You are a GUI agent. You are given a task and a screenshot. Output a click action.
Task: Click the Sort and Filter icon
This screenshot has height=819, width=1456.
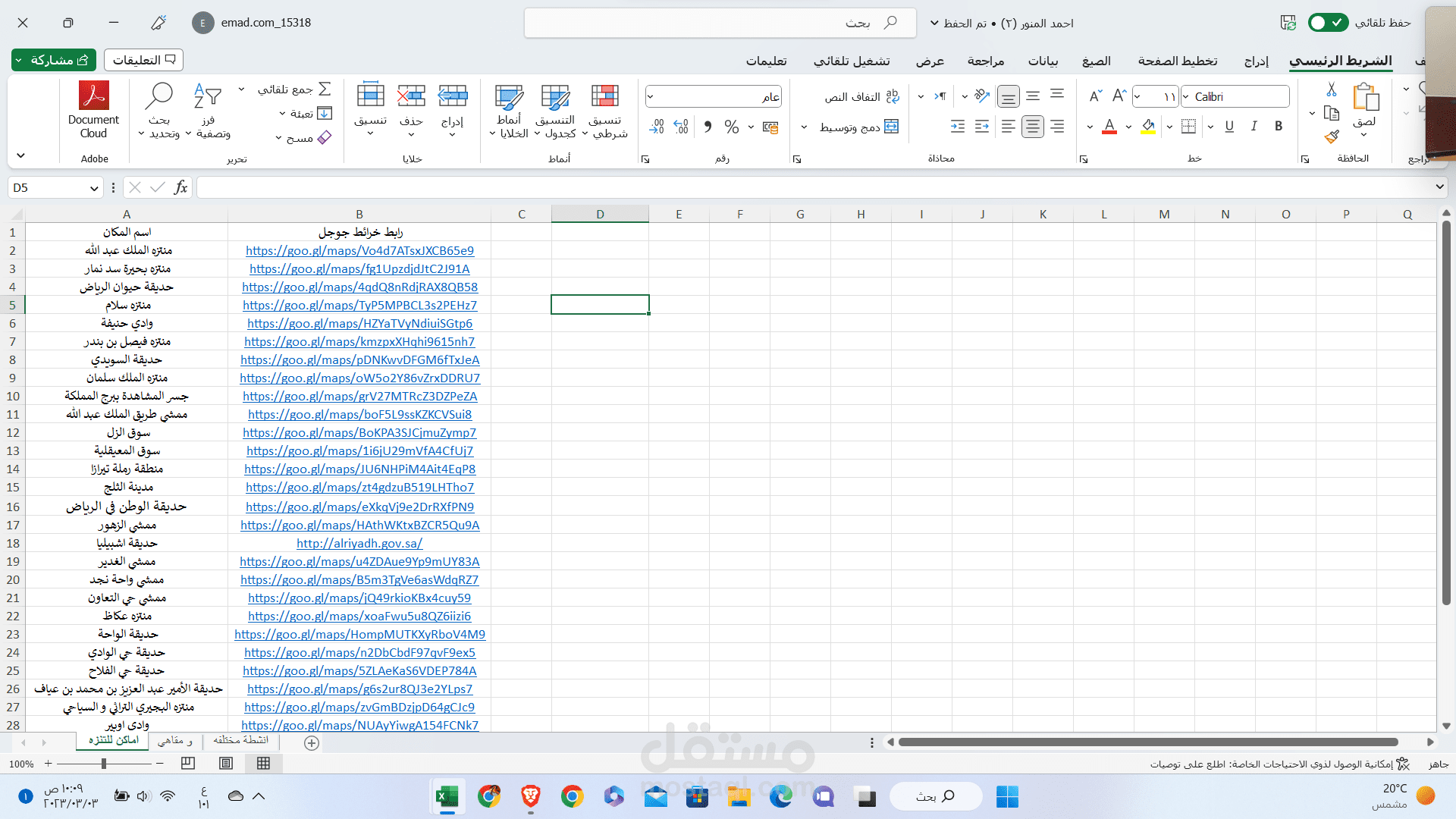point(207,97)
